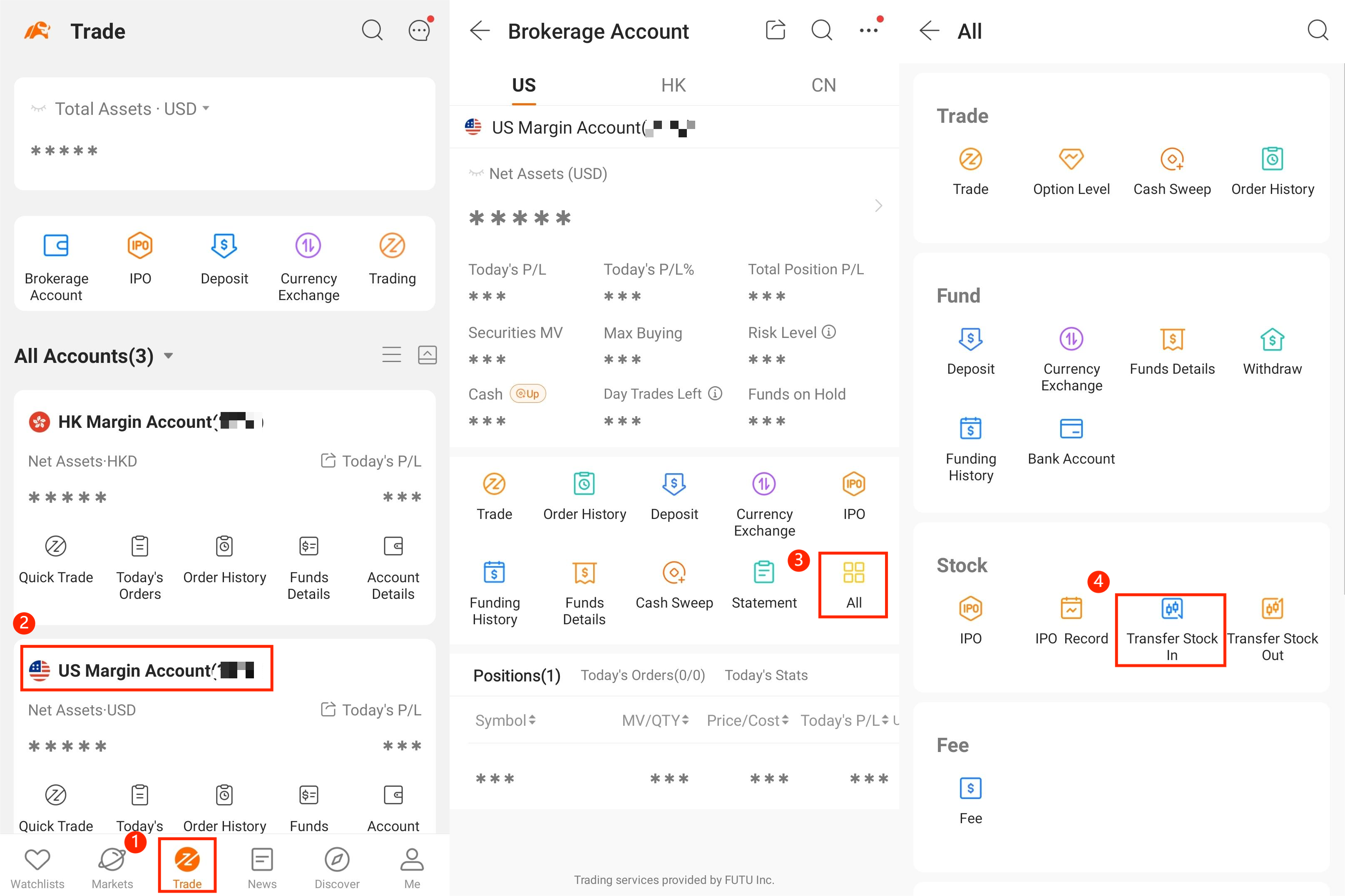Expand Total Assets USD currency dropdown
The image size is (1345, 896).
pyautogui.click(x=206, y=108)
